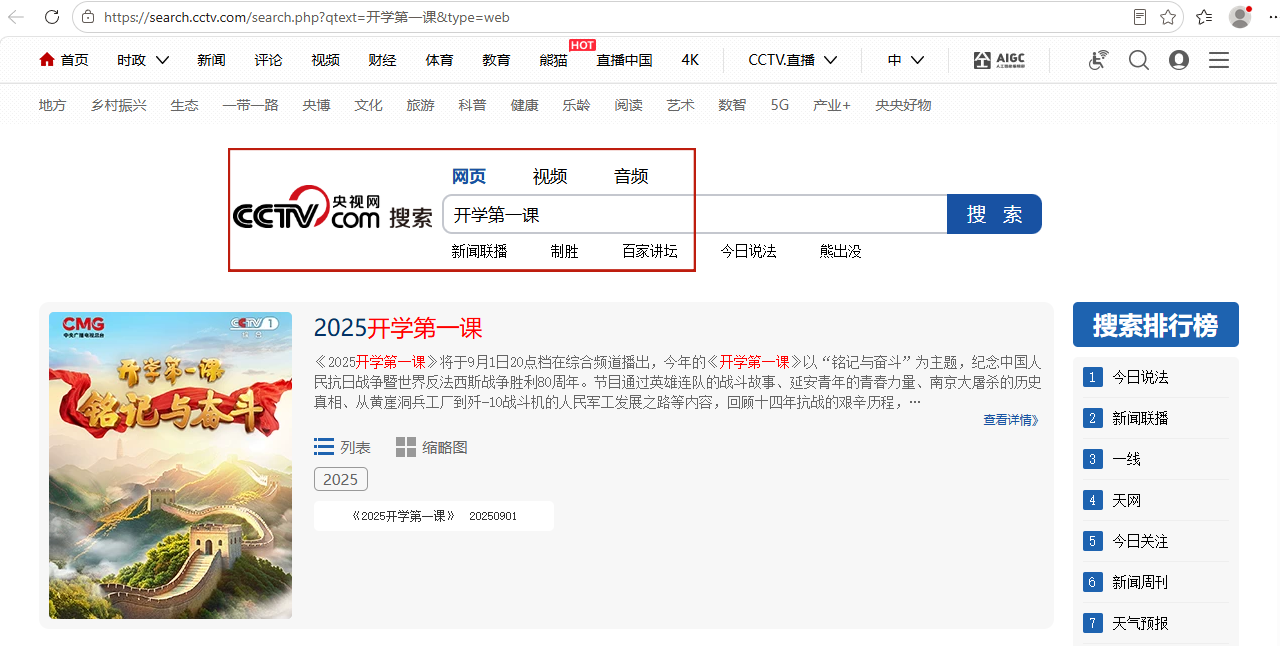This screenshot has height=646, width=1280.
Task: Open ranking item 5 今日关注
Action: click(1140, 541)
